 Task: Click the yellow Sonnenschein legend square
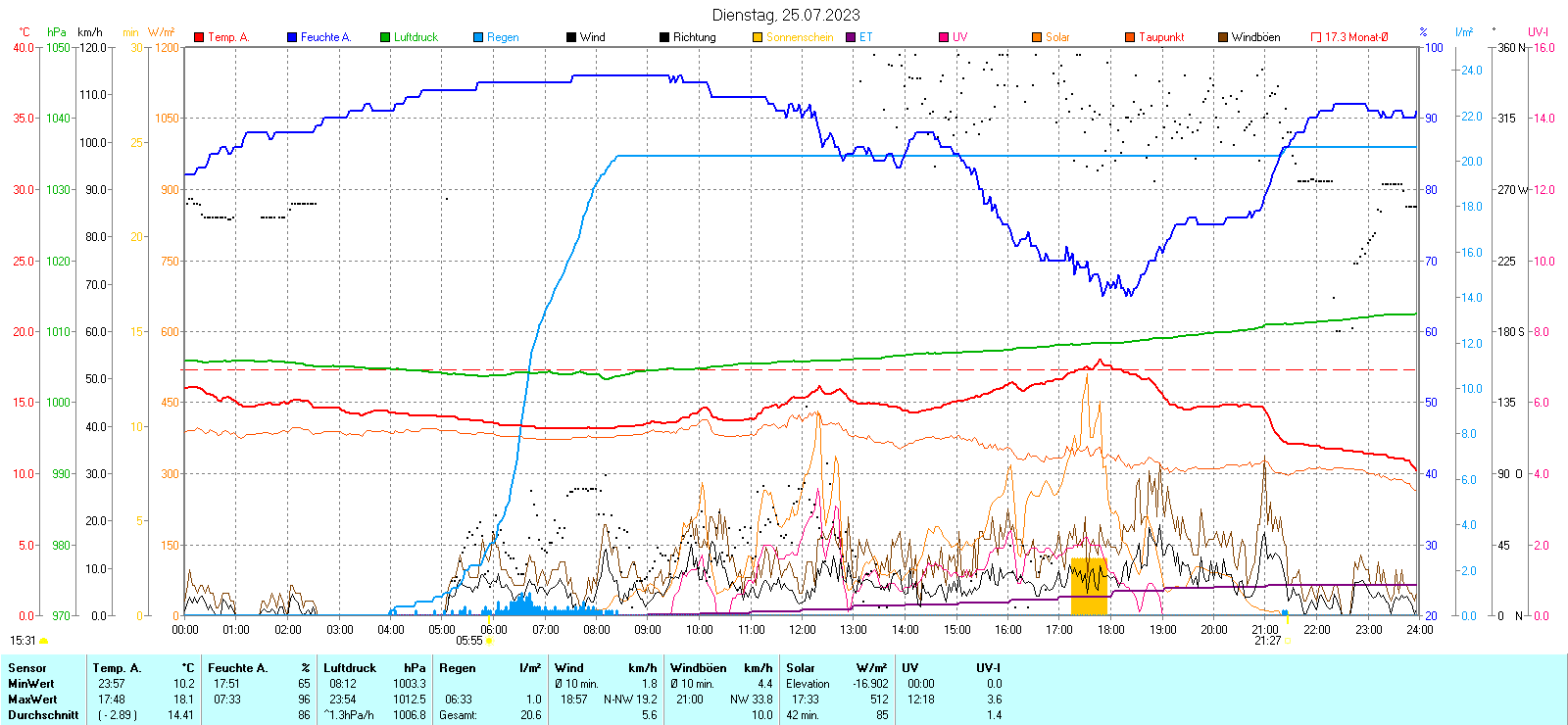click(x=758, y=37)
